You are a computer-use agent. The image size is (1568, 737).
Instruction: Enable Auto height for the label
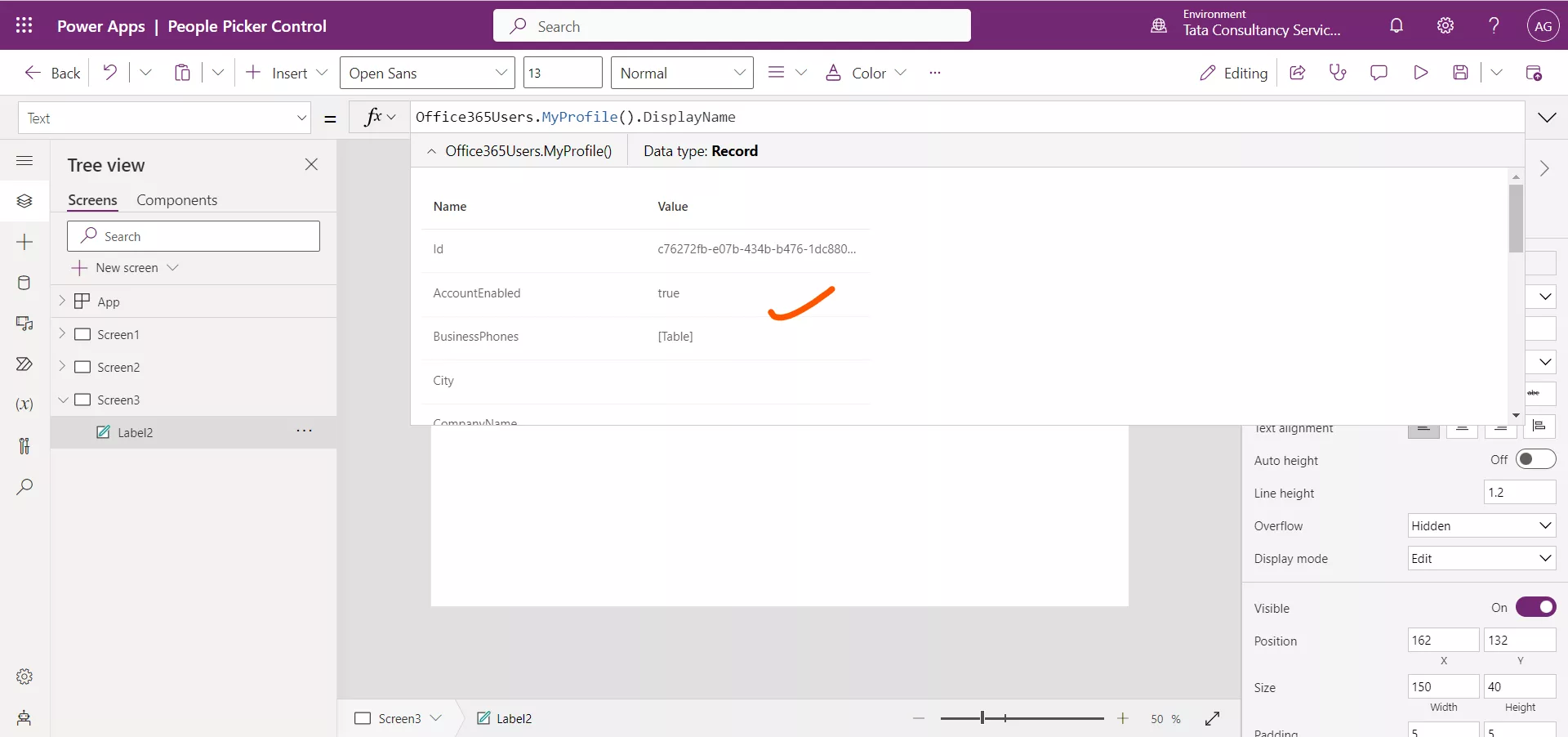pyautogui.click(x=1536, y=459)
